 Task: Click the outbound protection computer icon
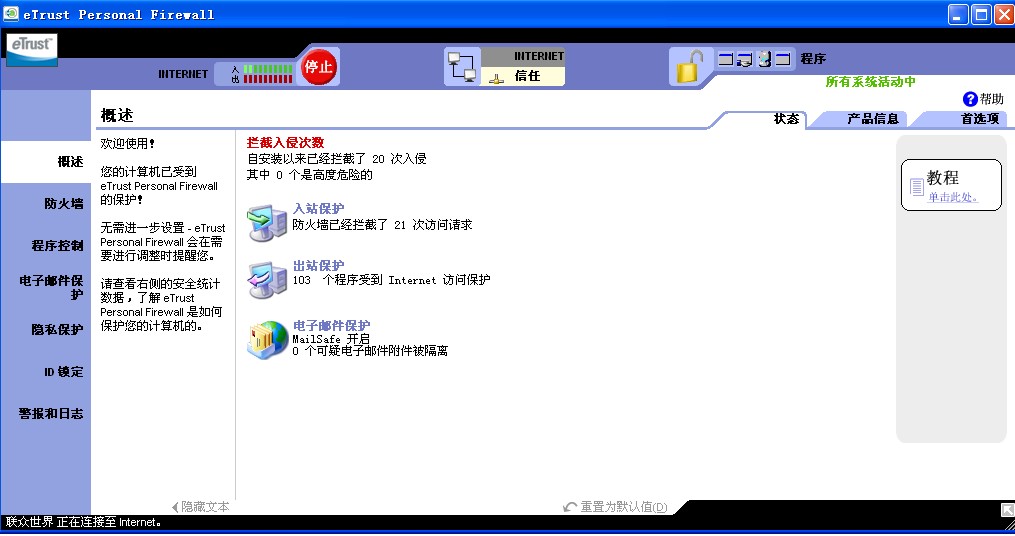point(267,280)
